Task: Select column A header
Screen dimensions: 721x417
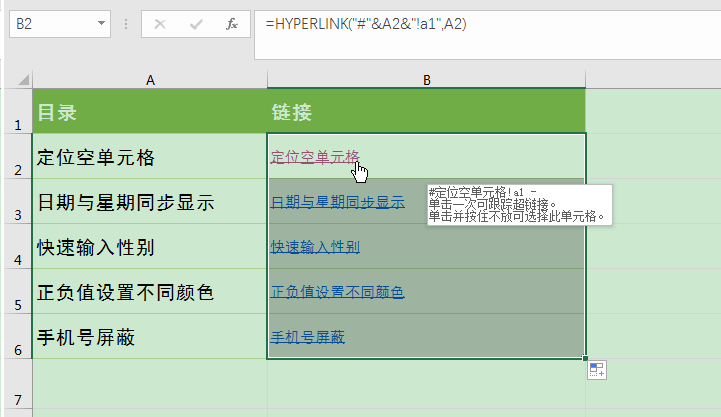Action: [150, 80]
